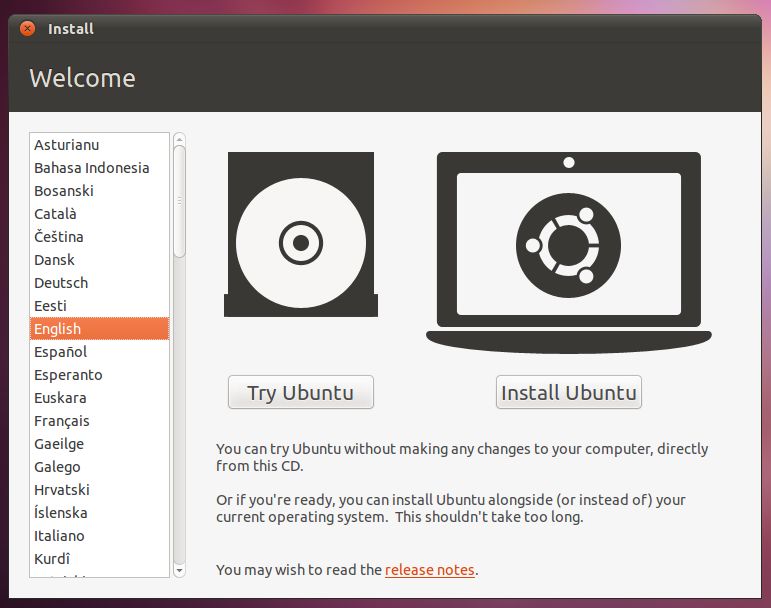Viewport: 771px width, 608px height.
Task: Choose Deutsch as the language
Action: coord(99,283)
